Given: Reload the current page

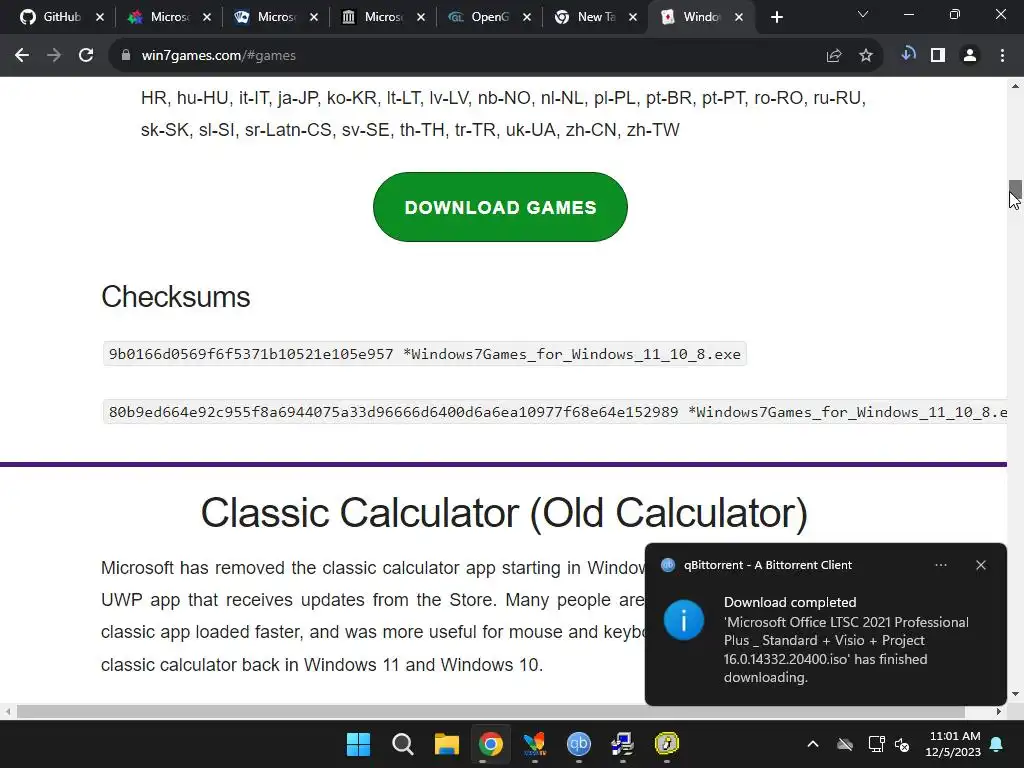Looking at the screenshot, I should coord(86,56).
